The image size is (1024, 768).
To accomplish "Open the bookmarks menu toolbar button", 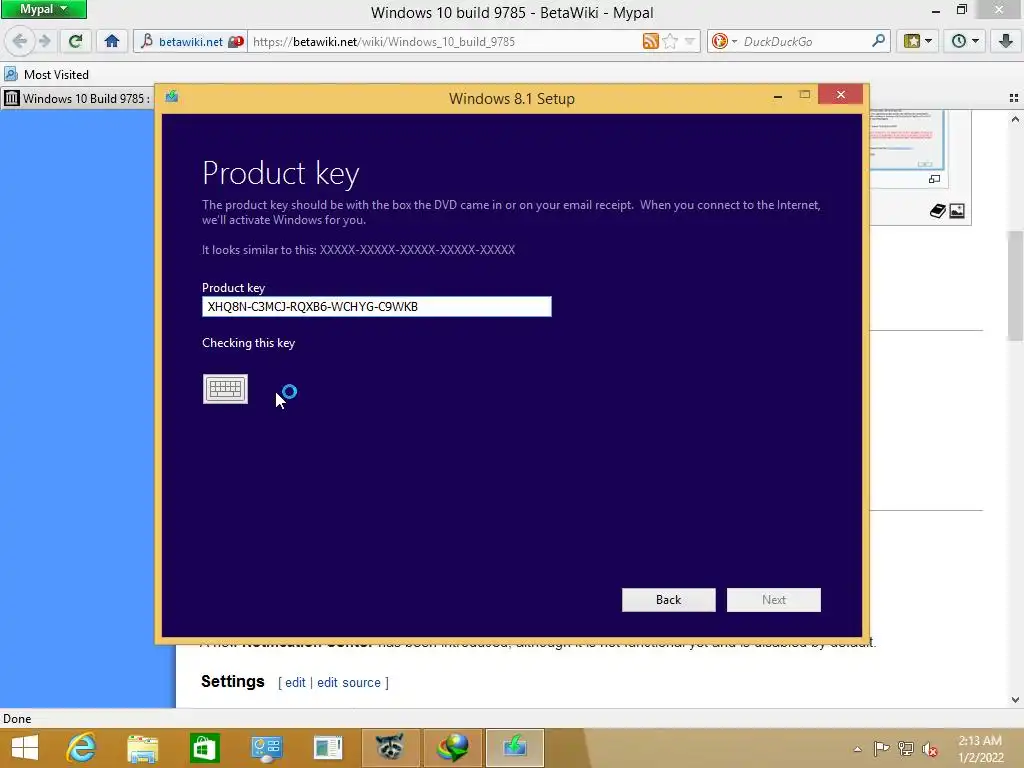I will [917, 41].
